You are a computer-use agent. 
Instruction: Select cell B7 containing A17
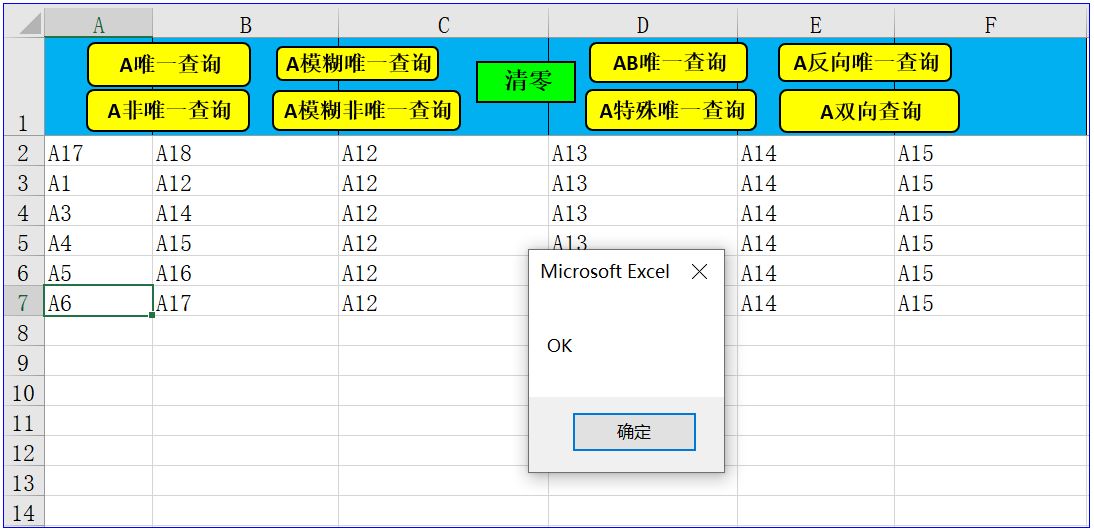(246, 301)
